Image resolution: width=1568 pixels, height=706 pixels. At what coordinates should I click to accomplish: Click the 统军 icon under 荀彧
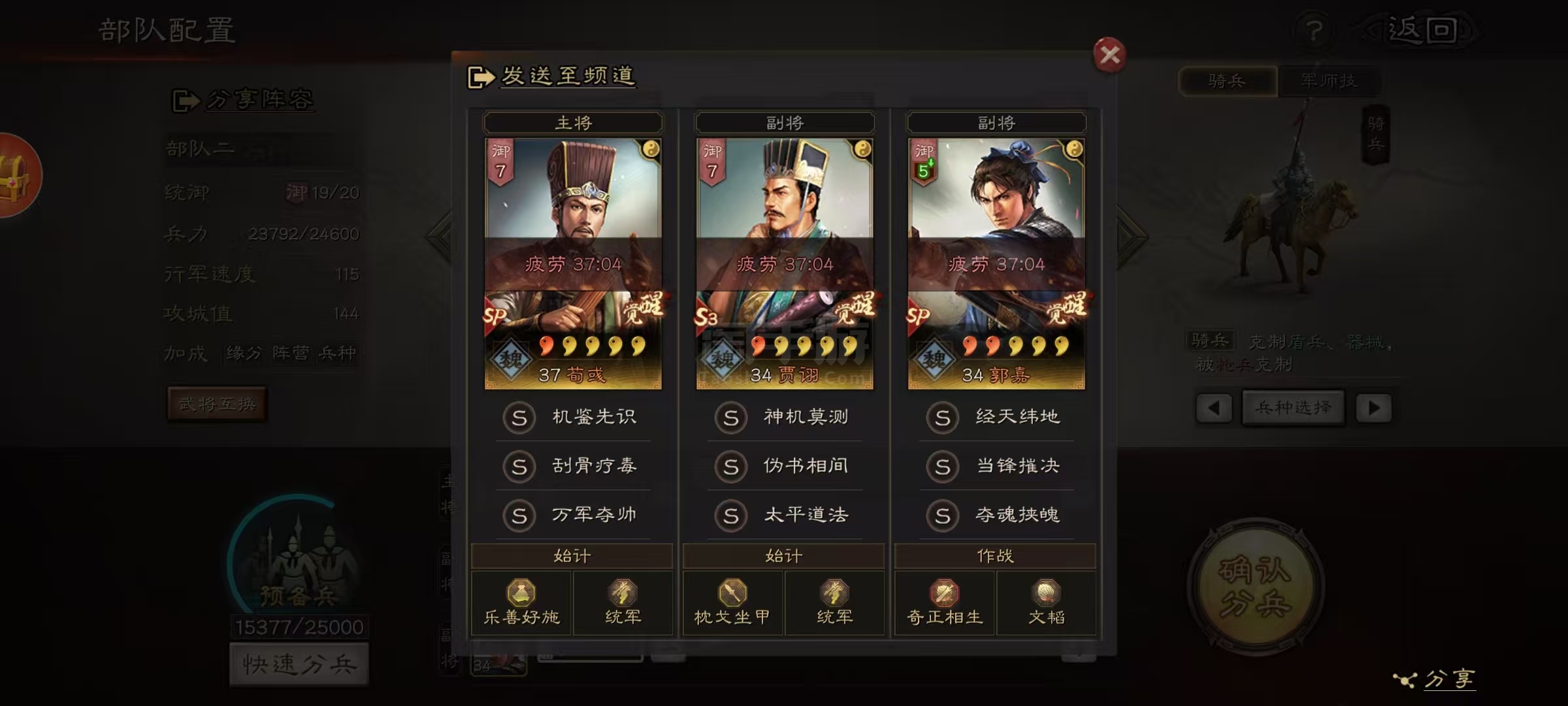pyautogui.click(x=623, y=594)
